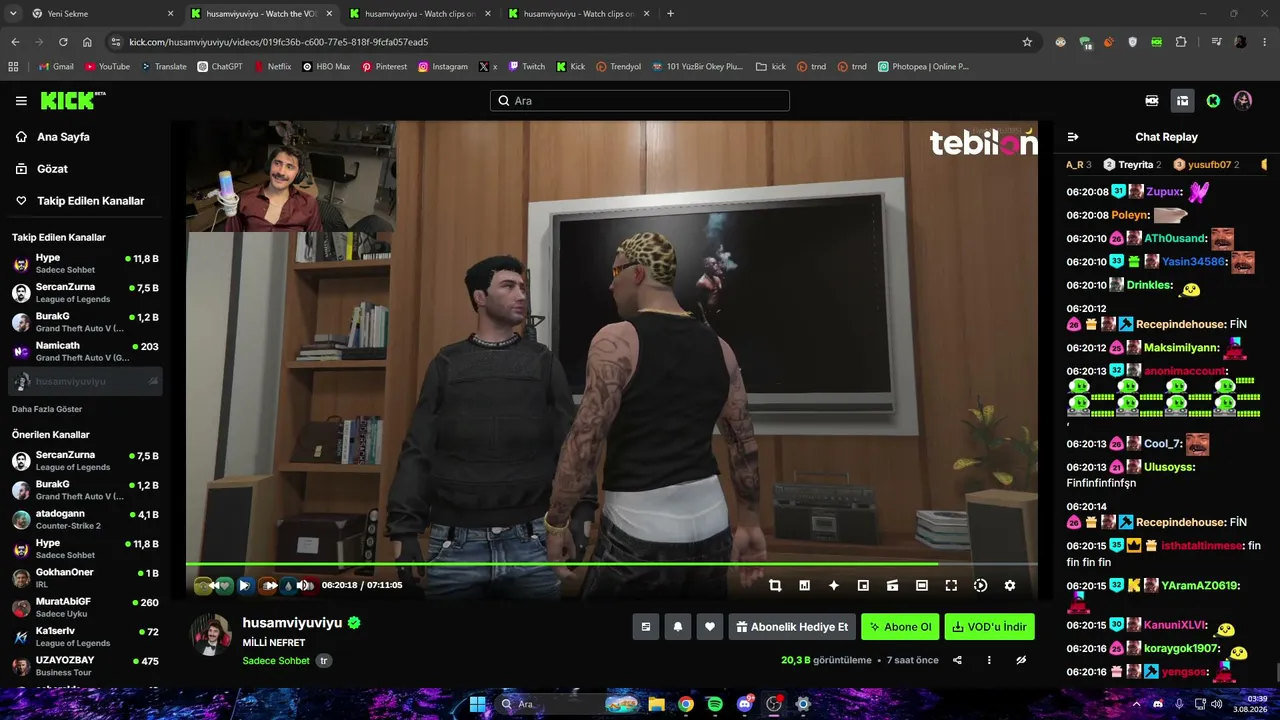Enter fullscreen video mode
1280x720 pixels.
[x=951, y=586]
